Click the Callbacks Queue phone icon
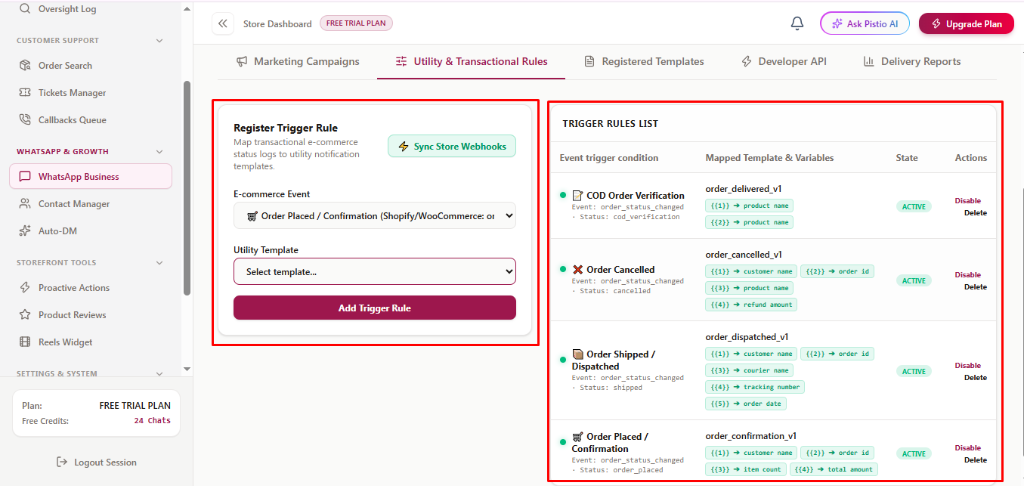The height and width of the screenshot is (486, 1024). pos(25,120)
